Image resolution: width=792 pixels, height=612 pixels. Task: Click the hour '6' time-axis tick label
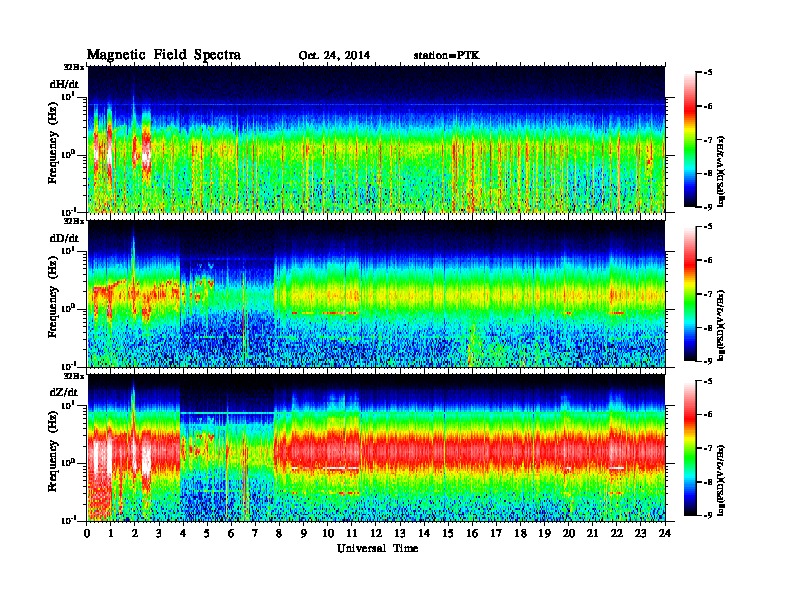pyautogui.click(x=231, y=533)
